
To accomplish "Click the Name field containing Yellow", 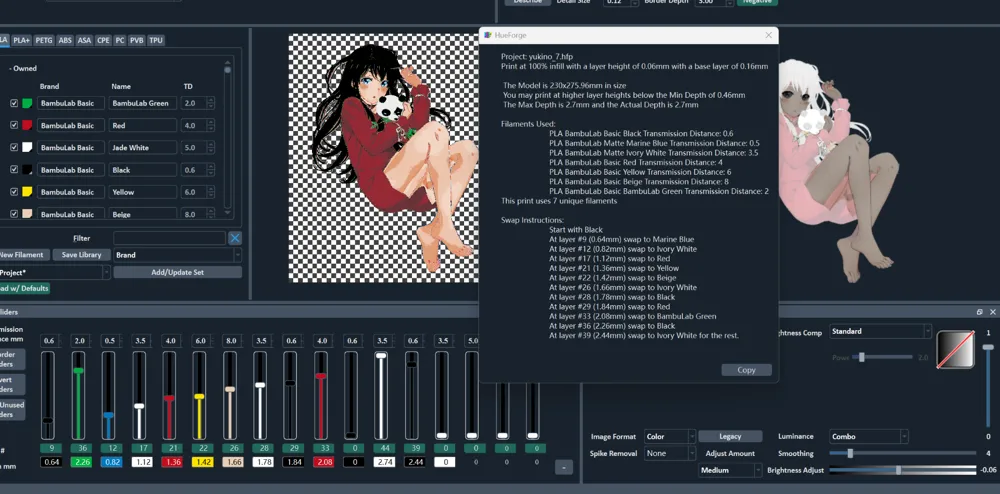I will (143, 192).
